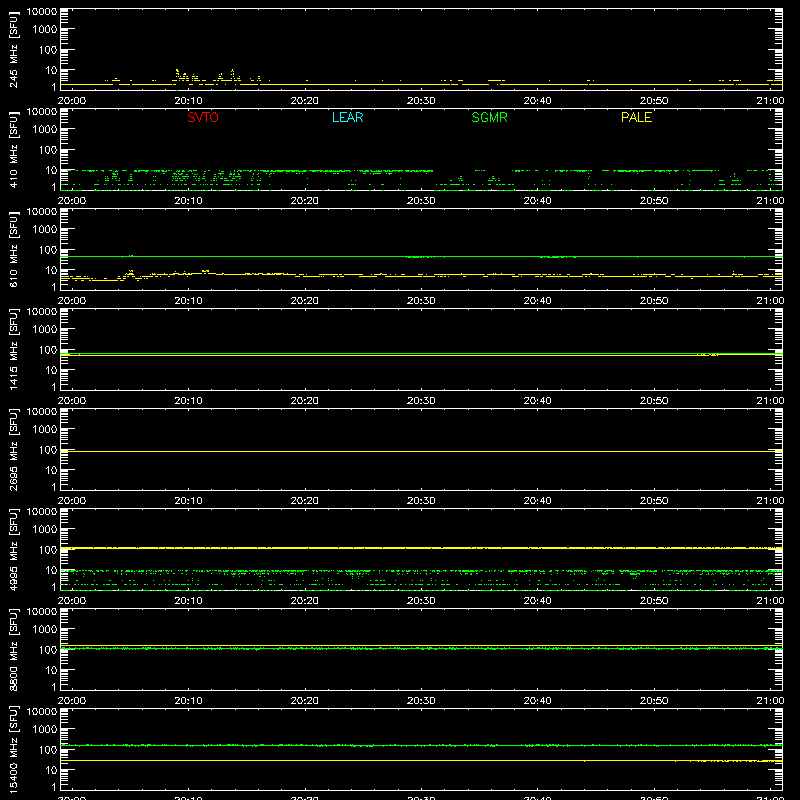Click the 10000 tick on 8800 MHz axis
Viewport: 800px width, 800px height.
pos(42,612)
